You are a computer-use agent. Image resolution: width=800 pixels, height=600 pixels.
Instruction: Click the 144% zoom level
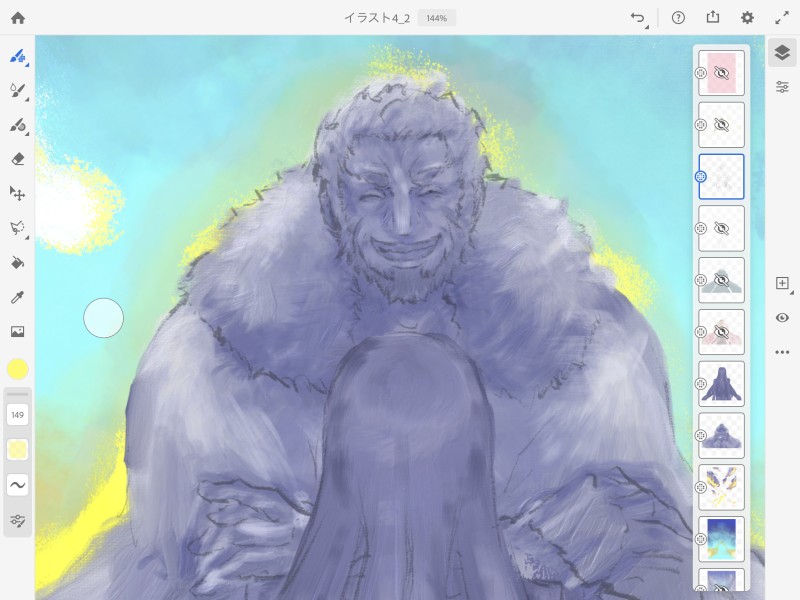click(437, 18)
